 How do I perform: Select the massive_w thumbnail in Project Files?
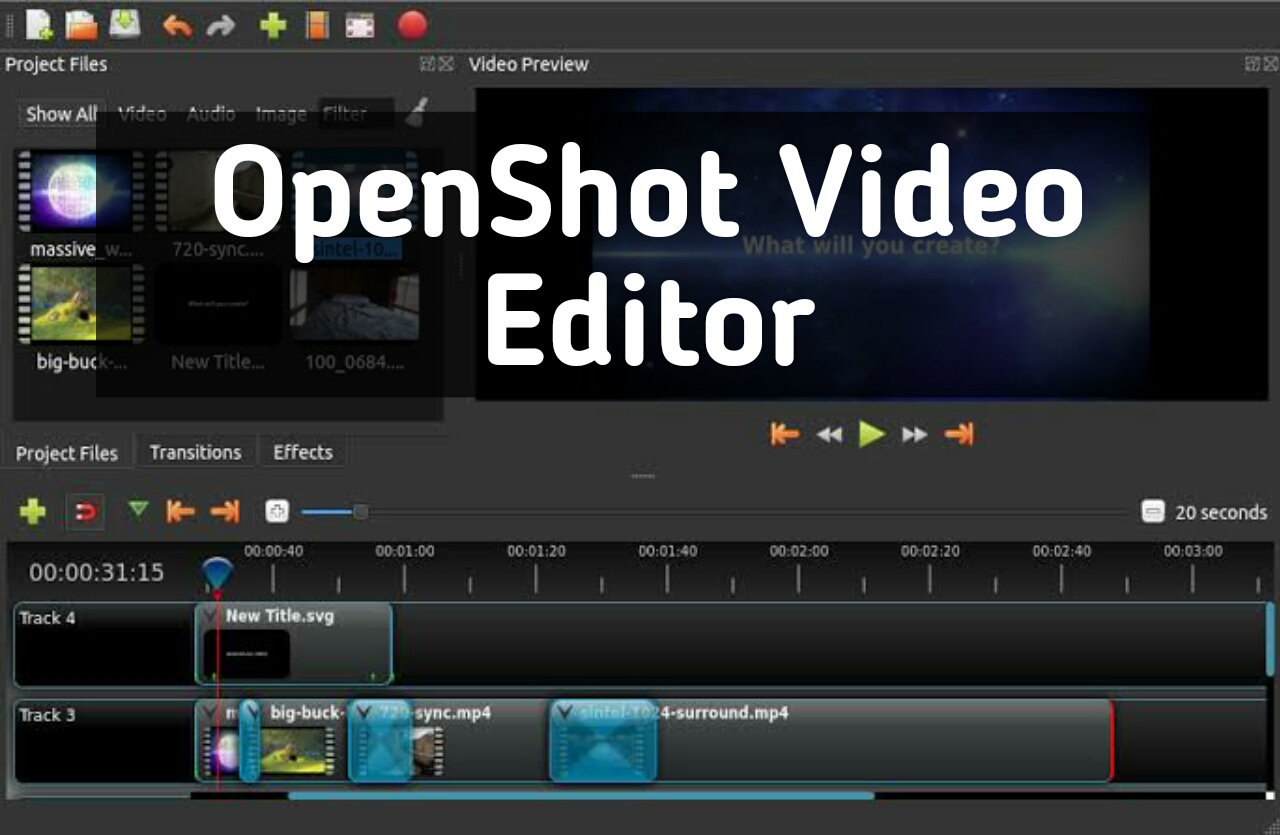[80, 191]
